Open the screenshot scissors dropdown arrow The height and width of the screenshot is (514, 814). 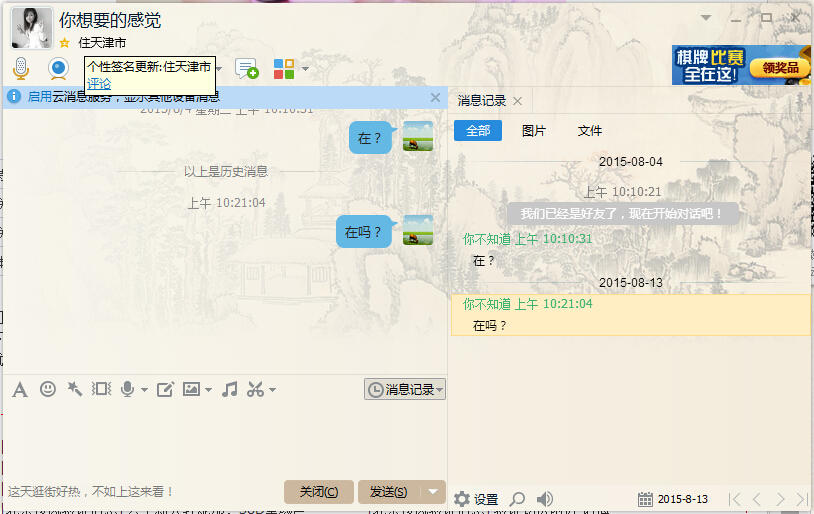tap(272, 390)
